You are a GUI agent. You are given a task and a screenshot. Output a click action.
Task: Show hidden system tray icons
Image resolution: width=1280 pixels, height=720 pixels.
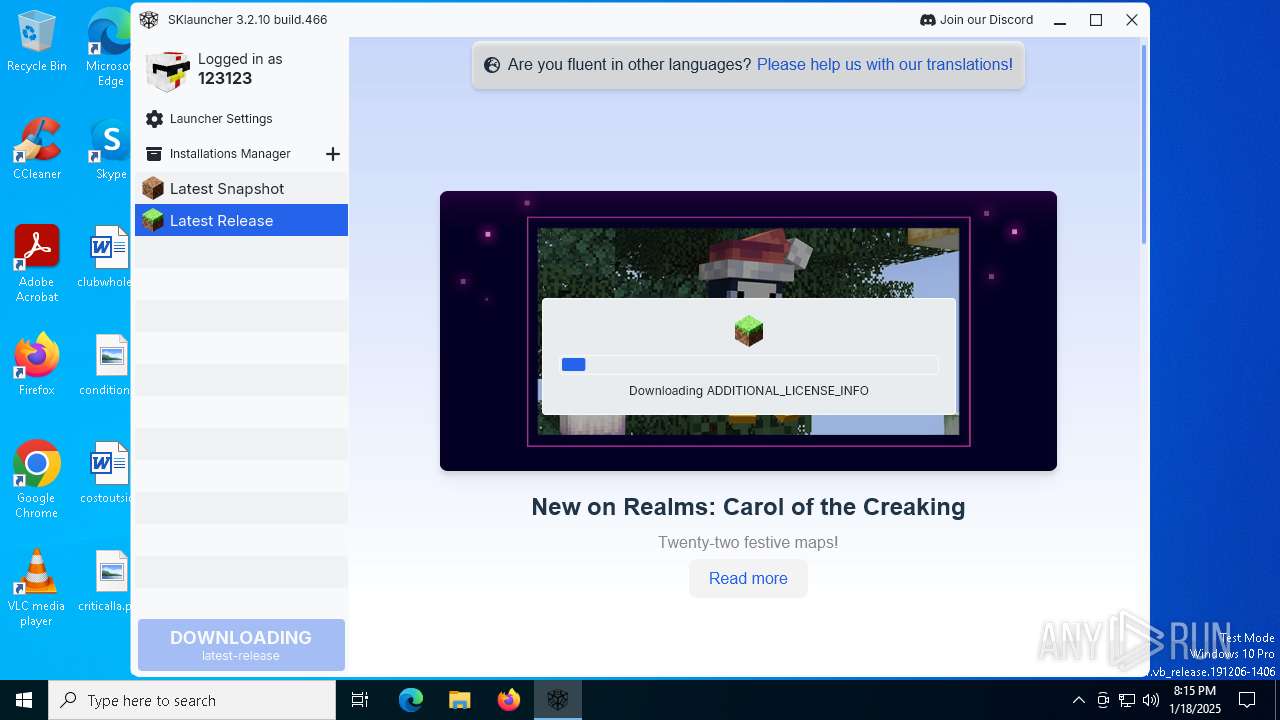pyautogui.click(x=1078, y=700)
